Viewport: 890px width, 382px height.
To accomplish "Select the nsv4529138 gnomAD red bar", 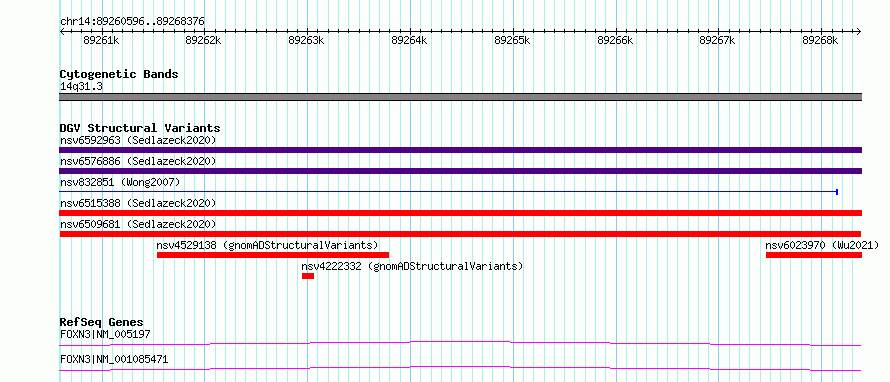I will point(272,255).
